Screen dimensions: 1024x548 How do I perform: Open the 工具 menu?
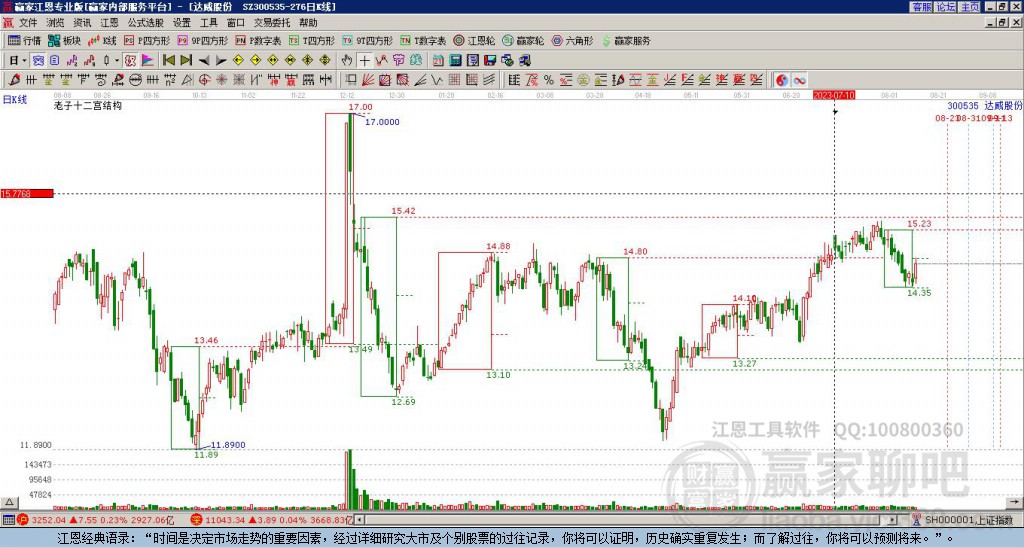pyautogui.click(x=209, y=23)
